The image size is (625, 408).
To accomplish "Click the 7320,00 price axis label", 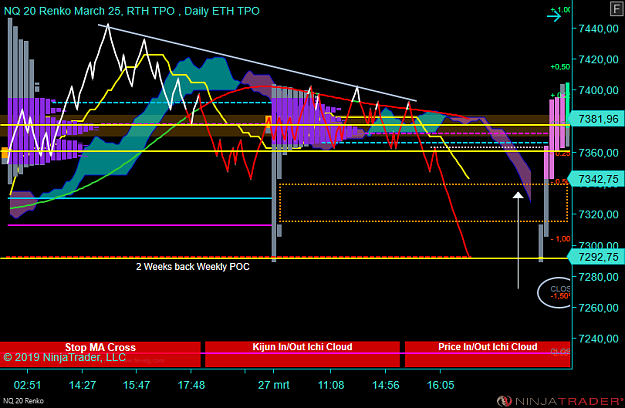I will coord(598,214).
